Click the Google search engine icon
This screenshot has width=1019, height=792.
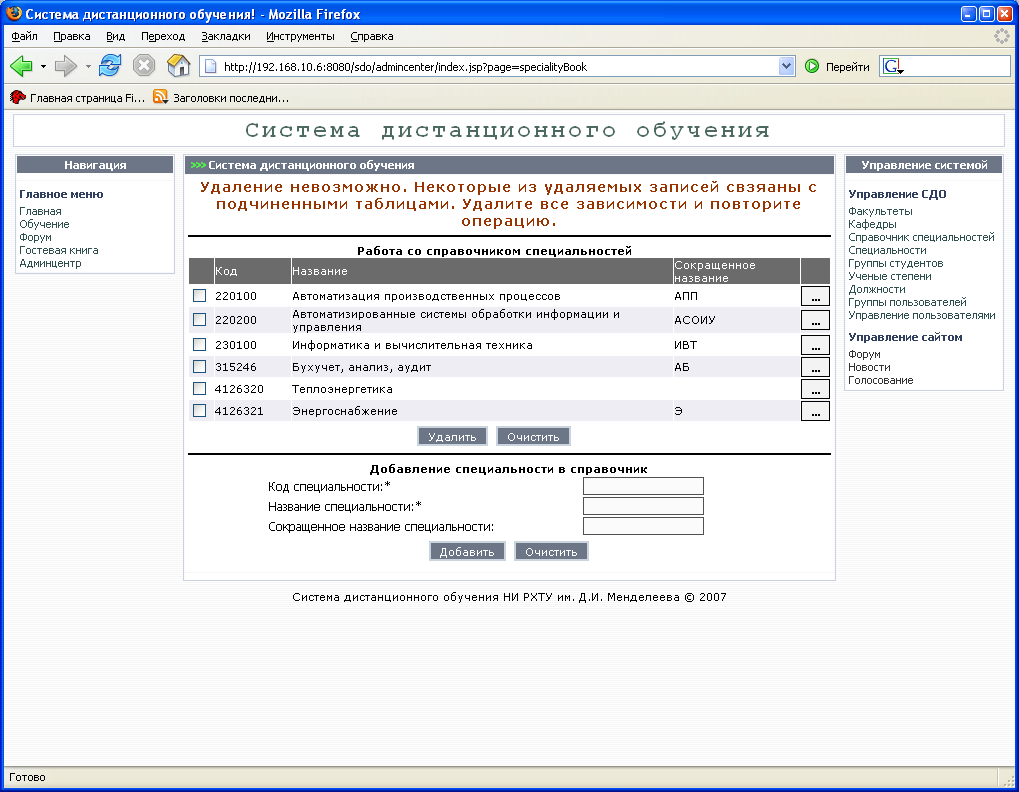pyautogui.click(x=893, y=66)
